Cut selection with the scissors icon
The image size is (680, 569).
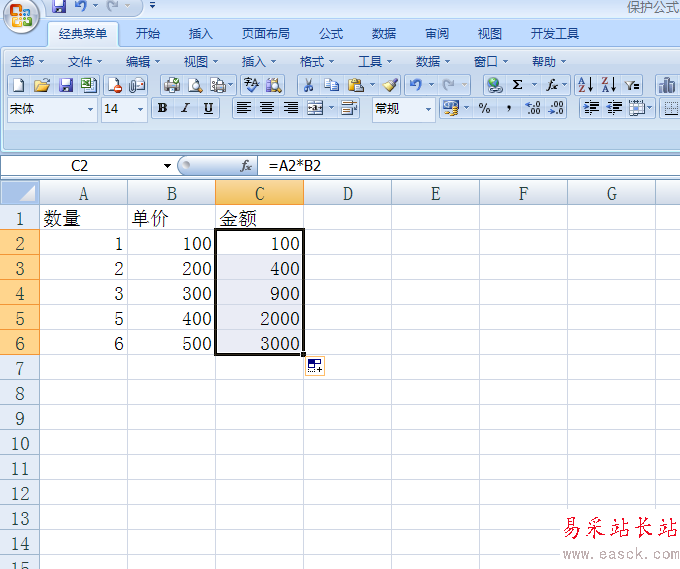pyautogui.click(x=308, y=85)
